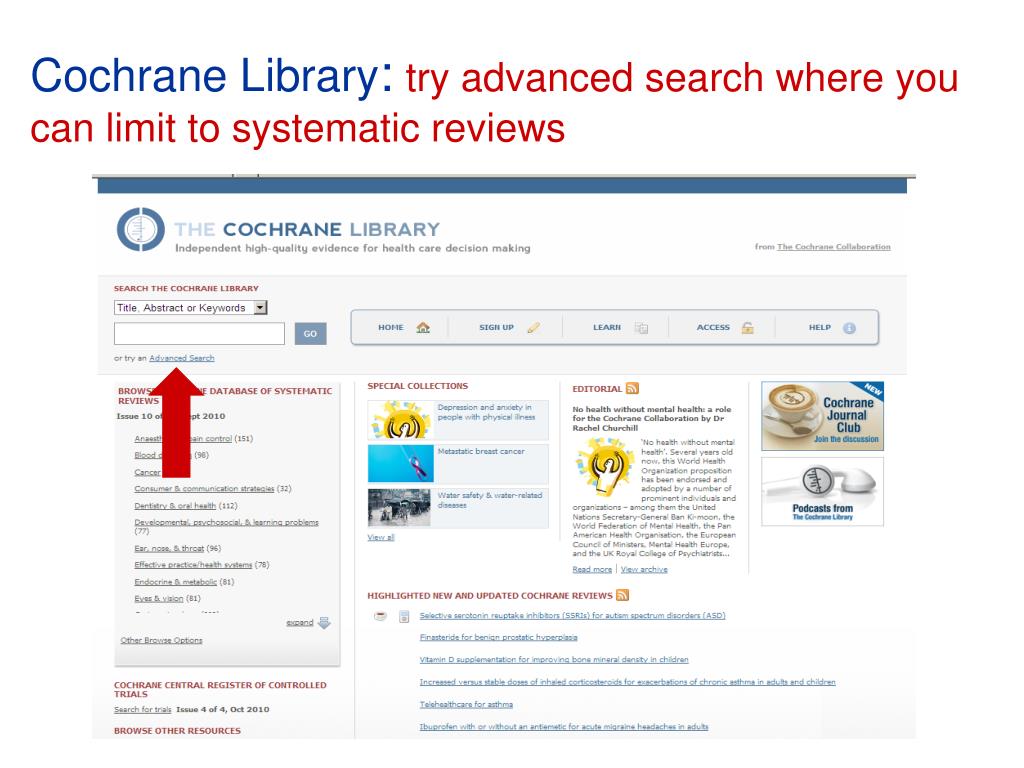The height and width of the screenshot is (768, 1024).
Task: Open Finasteride for benign prostatic hyperplasia review
Action: click(x=499, y=637)
